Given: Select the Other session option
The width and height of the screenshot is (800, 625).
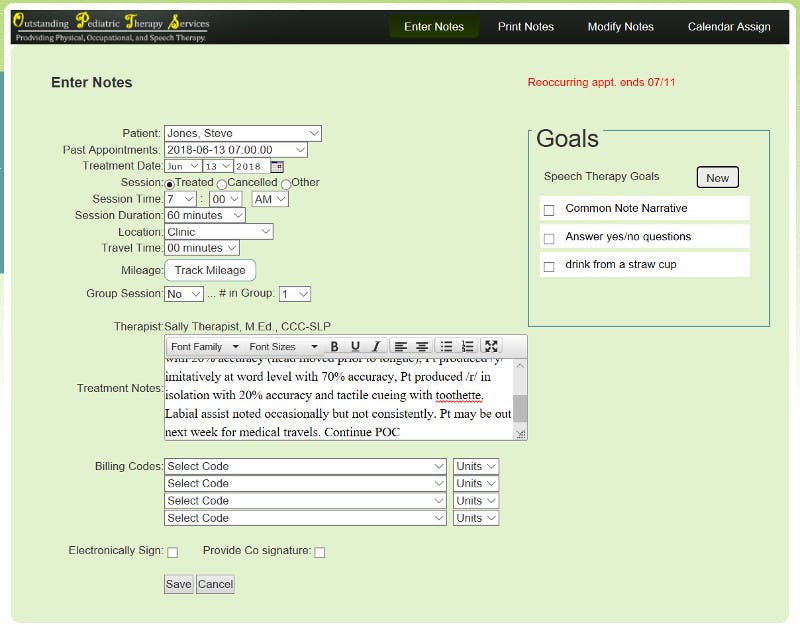Looking at the screenshot, I should coord(286,184).
